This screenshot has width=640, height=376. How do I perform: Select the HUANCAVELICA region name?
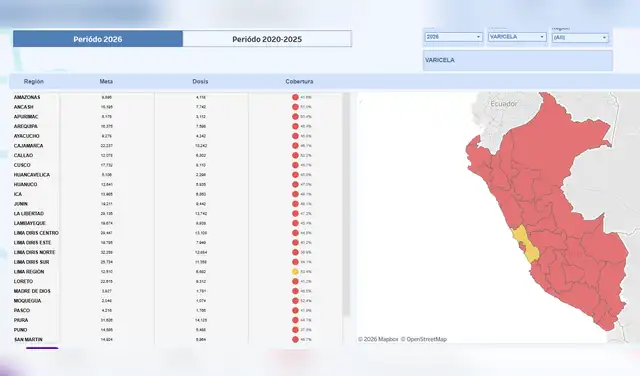point(32,175)
